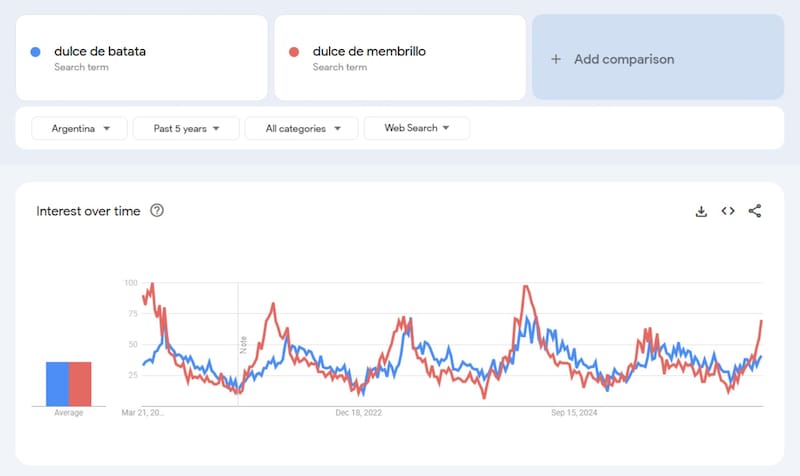Click the help icon beside Interest over time
The image size is (800, 476).
coord(157,211)
